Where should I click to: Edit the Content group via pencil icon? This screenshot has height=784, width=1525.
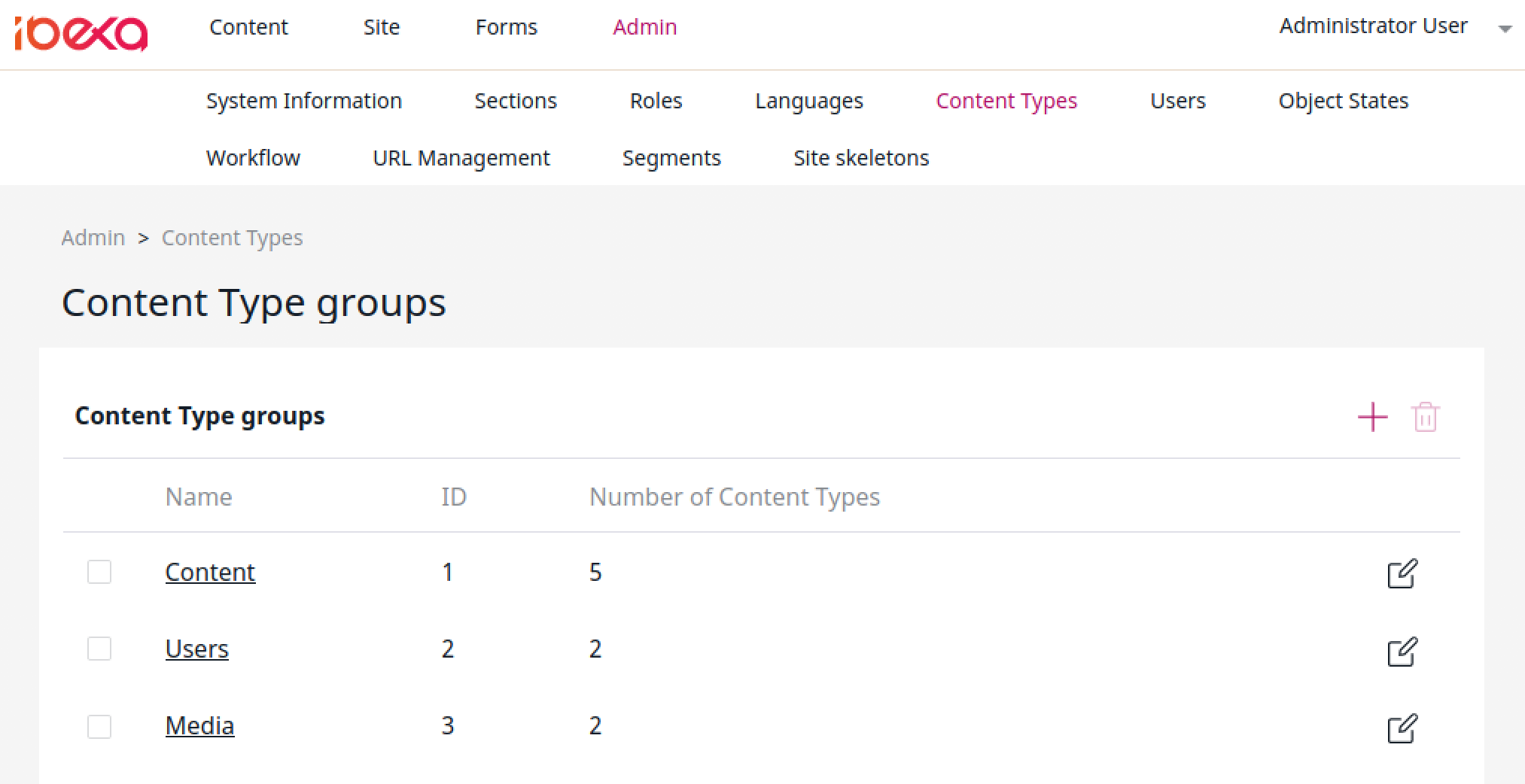(1402, 573)
